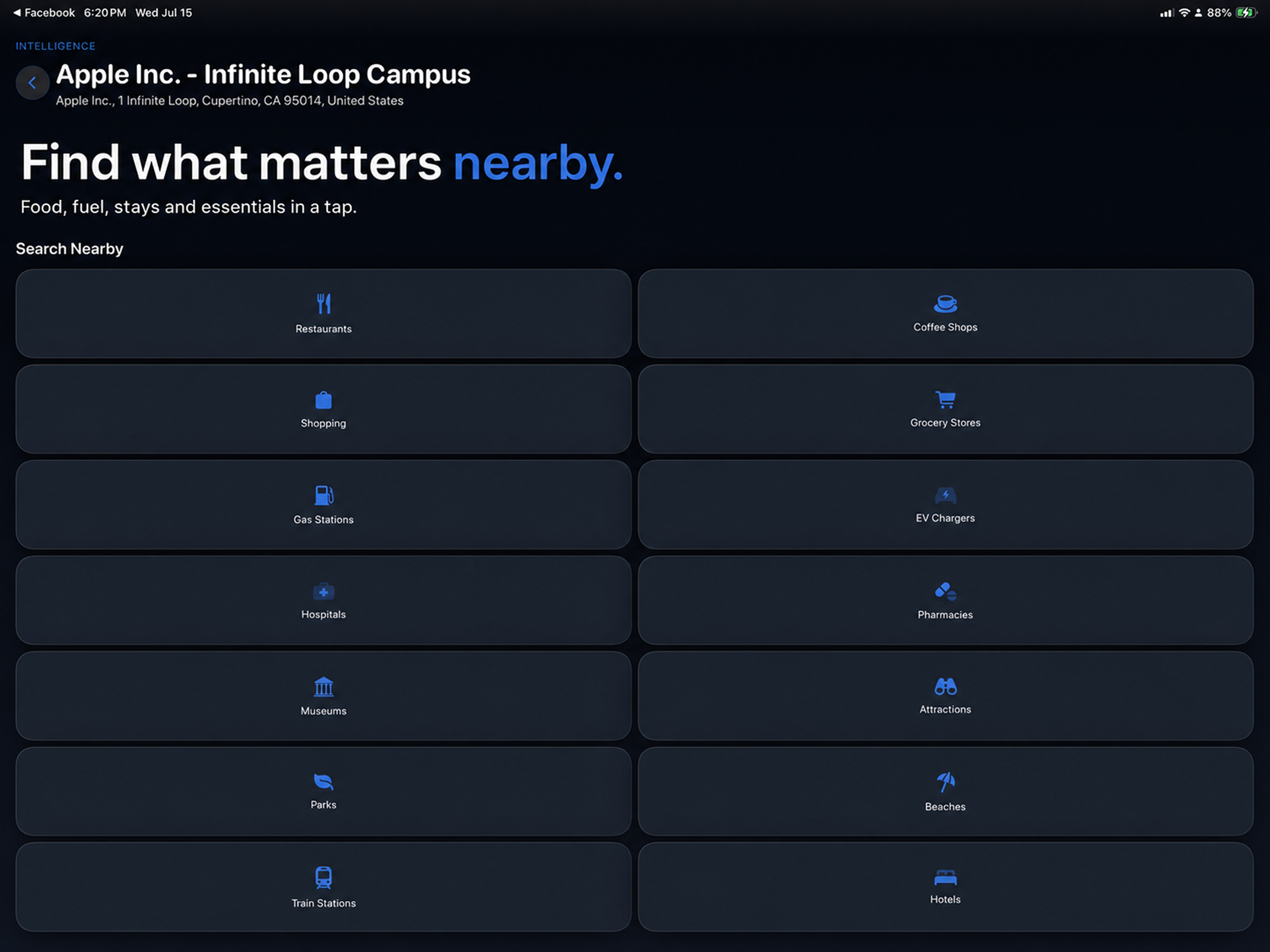Viewport: 1270px width, 952px height.
Task: Select the shopping bag icon
Action: [324, 400]
